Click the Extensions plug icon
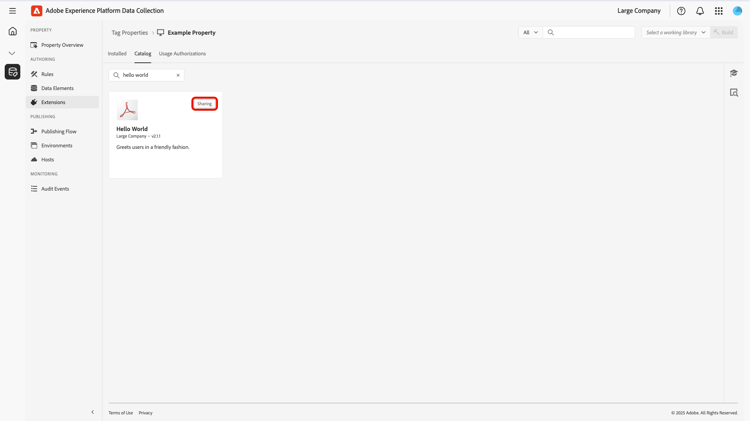The width and height of the screenshot is (750, 421). coord(34,102)
